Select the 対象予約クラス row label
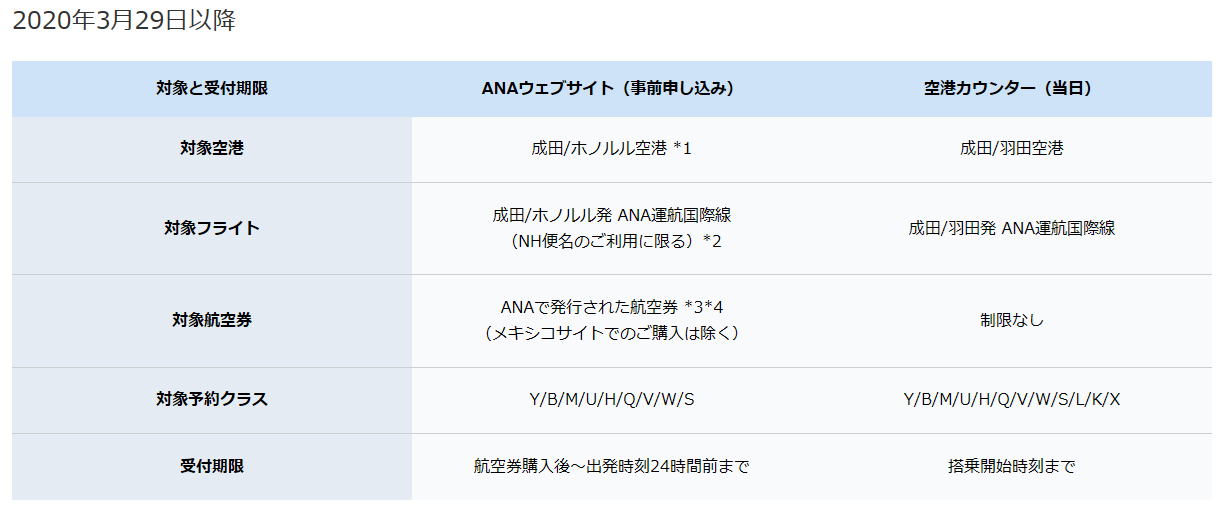This screenshot has height=506, width=1224. (212, 400)
